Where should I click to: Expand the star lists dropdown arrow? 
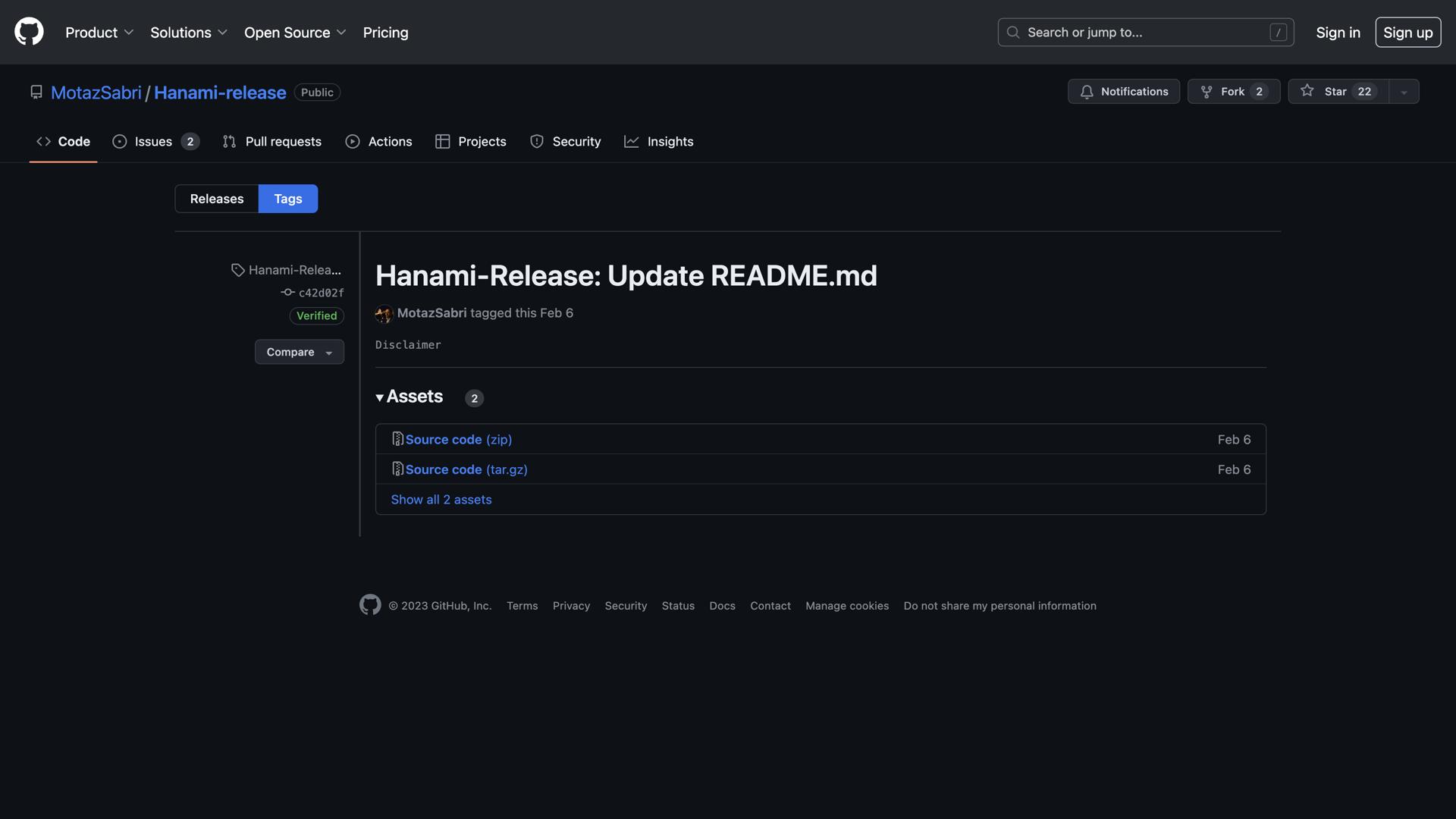pyautogui.click(x=1404, y=92)
